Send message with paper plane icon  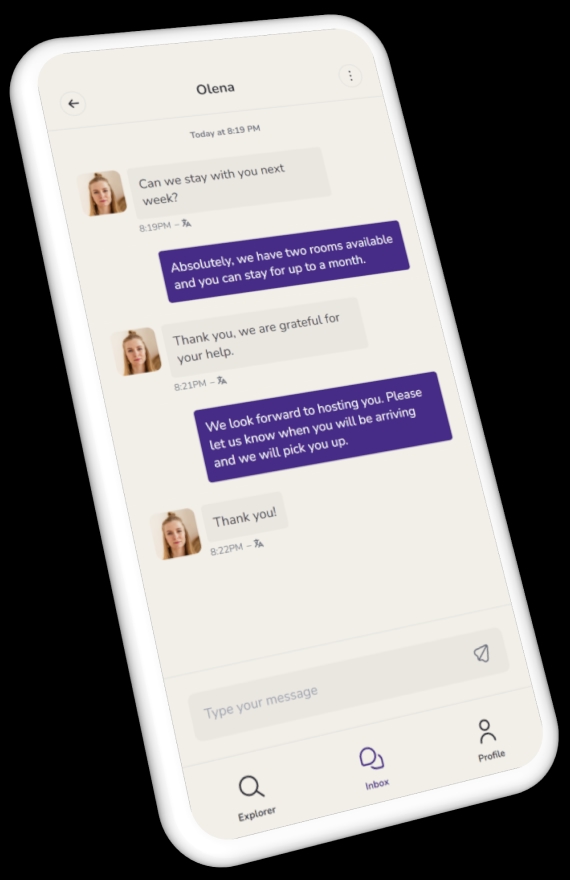481,653
